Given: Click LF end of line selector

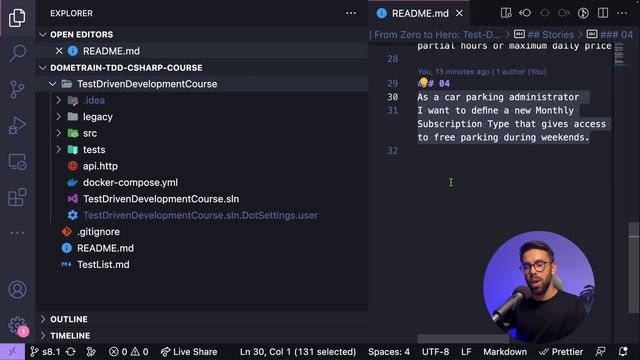Looking at the screenshot, I should [x=466, y=352].
